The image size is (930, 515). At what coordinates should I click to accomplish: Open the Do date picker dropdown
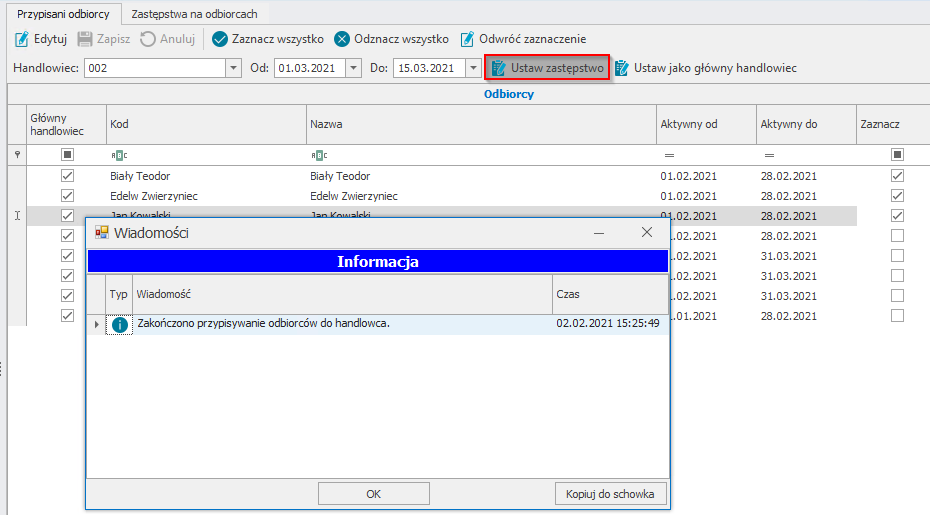[x=472, y=68]
